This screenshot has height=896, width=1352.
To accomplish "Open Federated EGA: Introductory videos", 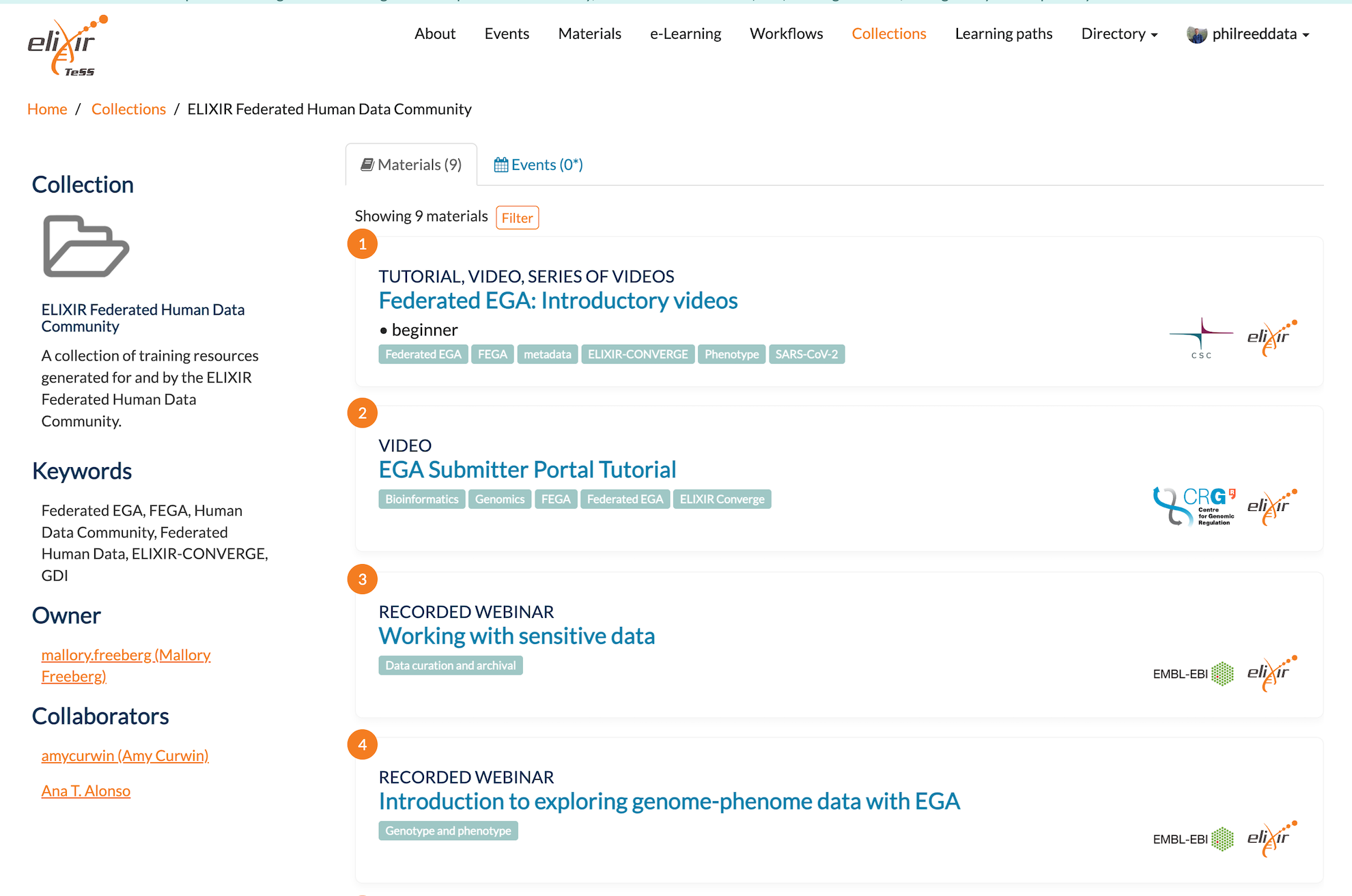I will click(x=558, y=300).
